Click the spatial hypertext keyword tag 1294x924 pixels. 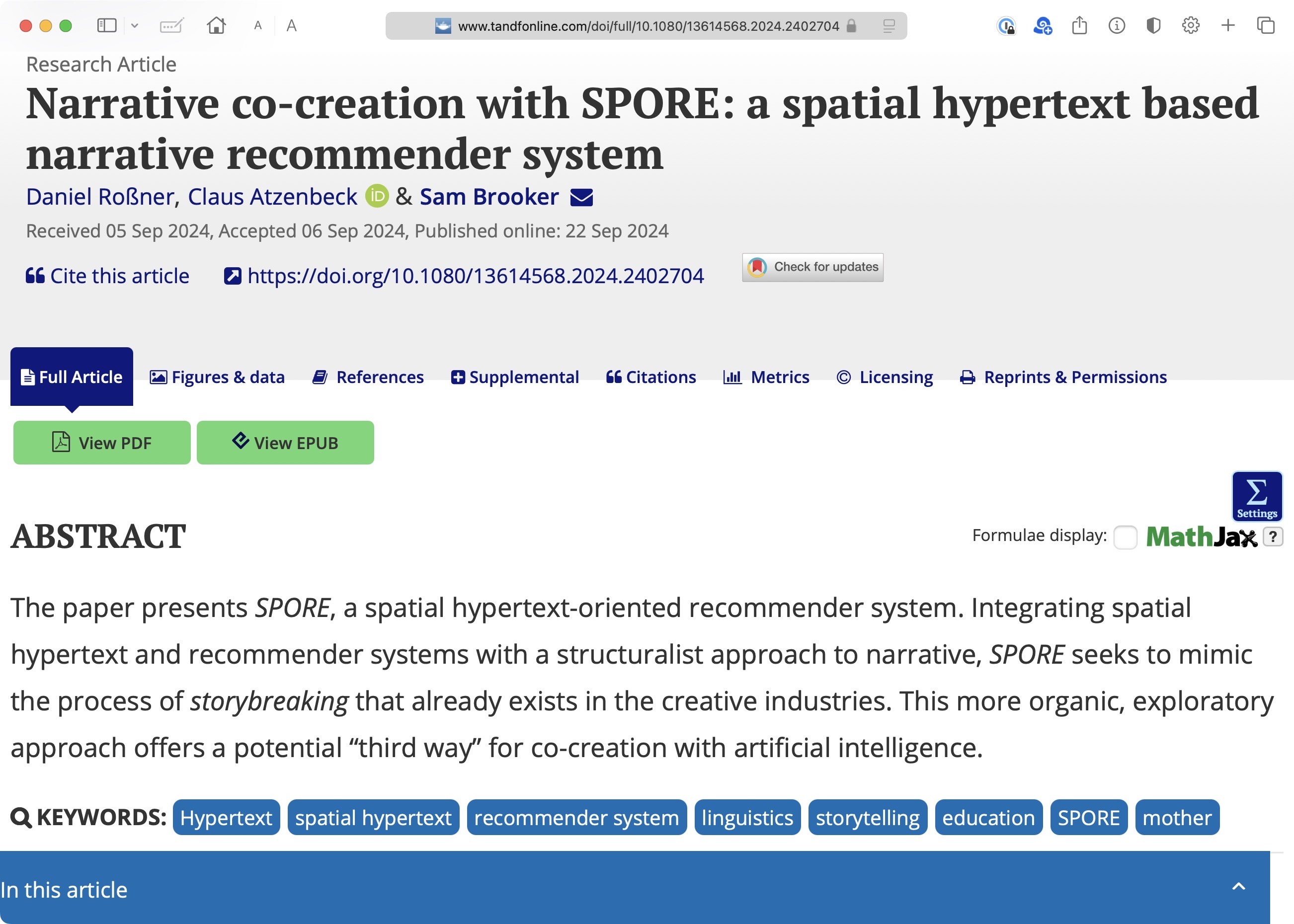point(373,818)
